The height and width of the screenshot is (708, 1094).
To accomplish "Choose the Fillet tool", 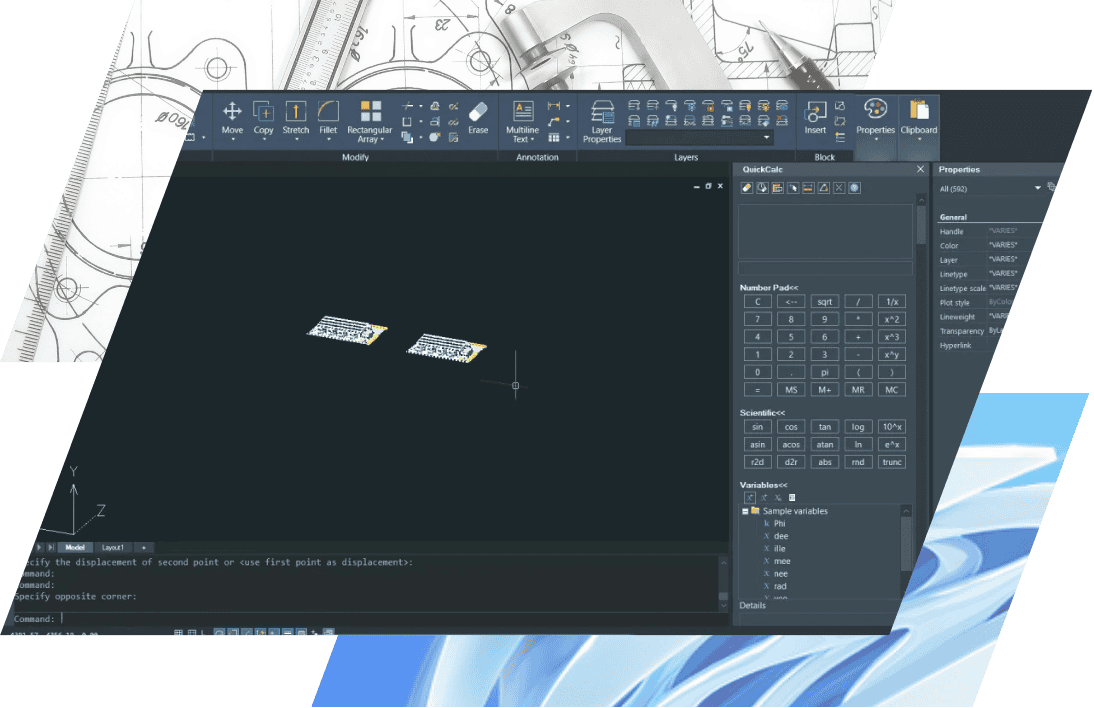I will click(328, 118).
